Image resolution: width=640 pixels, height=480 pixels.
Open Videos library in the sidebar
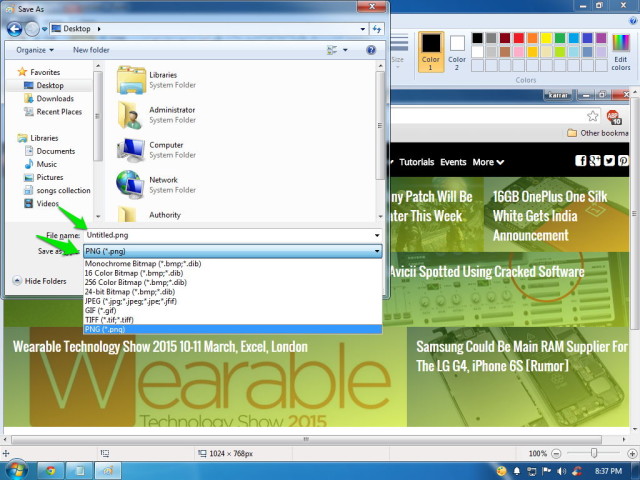(x=41, y=203)
